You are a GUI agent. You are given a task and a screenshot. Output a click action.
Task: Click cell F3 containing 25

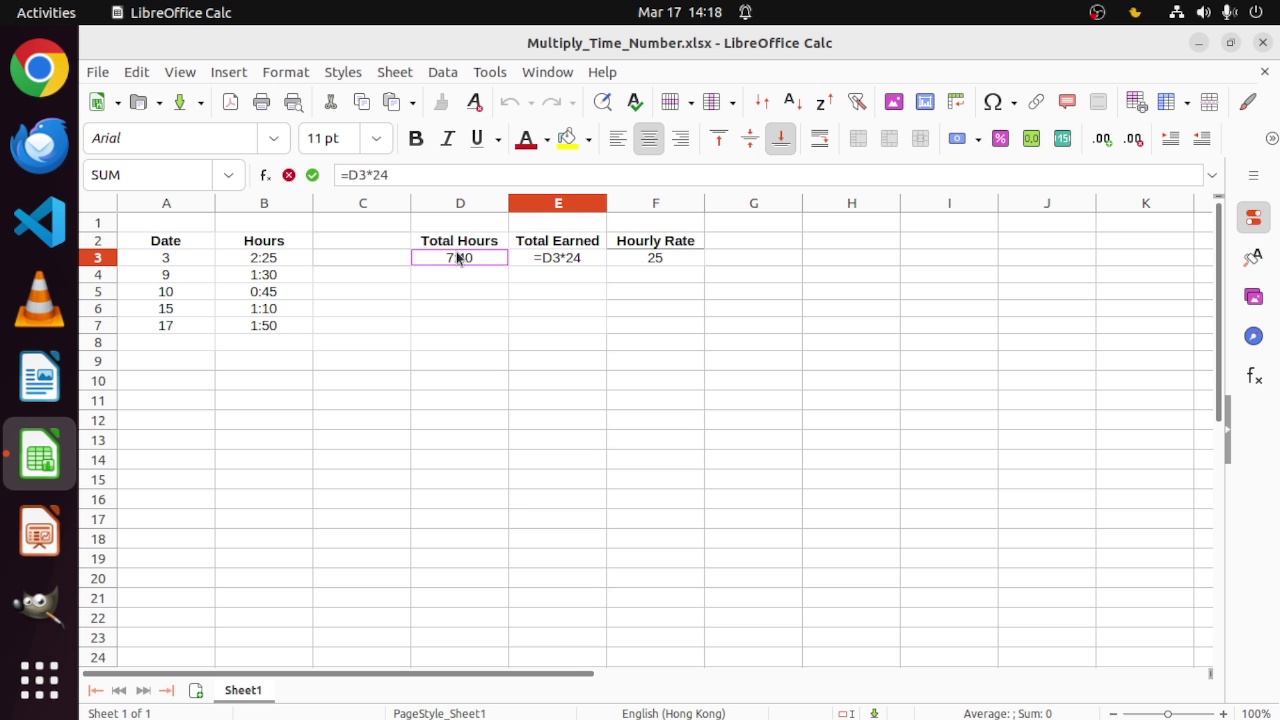(655, 258)
